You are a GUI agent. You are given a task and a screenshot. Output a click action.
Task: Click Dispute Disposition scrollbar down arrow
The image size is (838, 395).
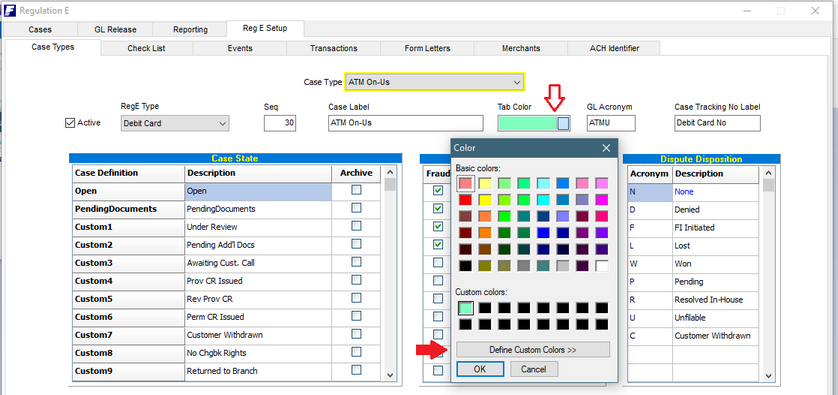(x=768, y=376)
